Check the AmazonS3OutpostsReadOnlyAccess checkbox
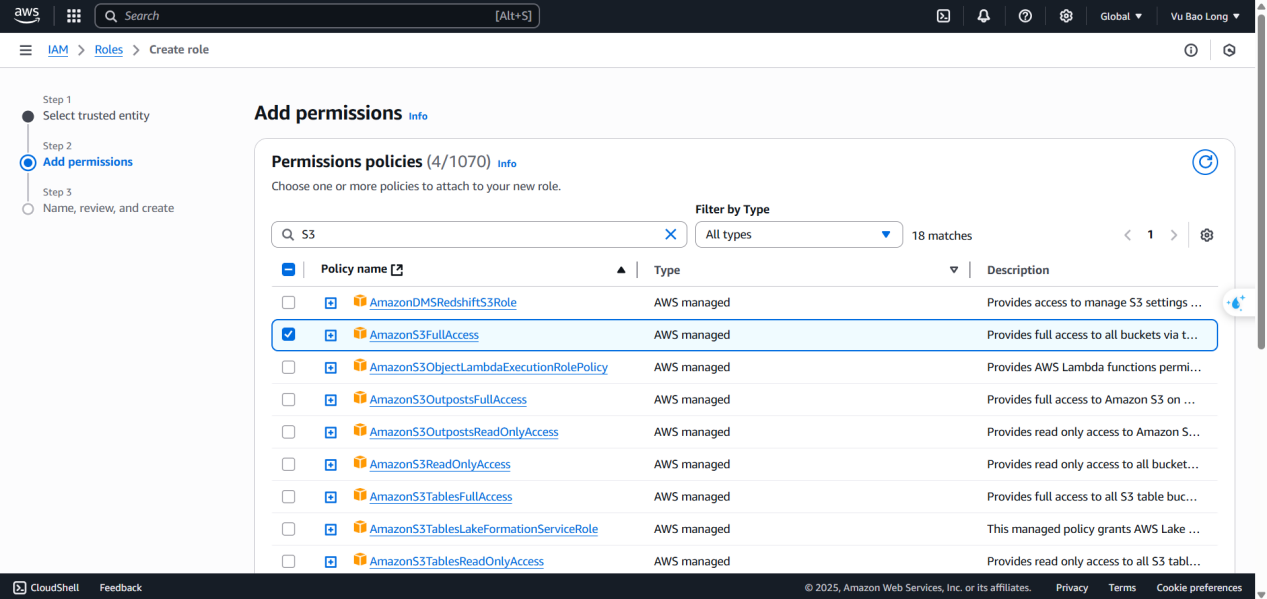 [289, 432]
